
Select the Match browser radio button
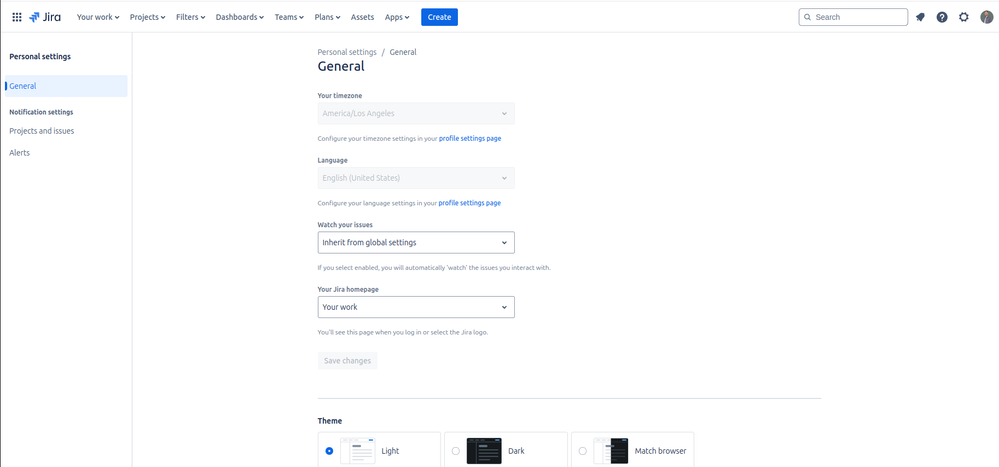[x=582, y=450]
